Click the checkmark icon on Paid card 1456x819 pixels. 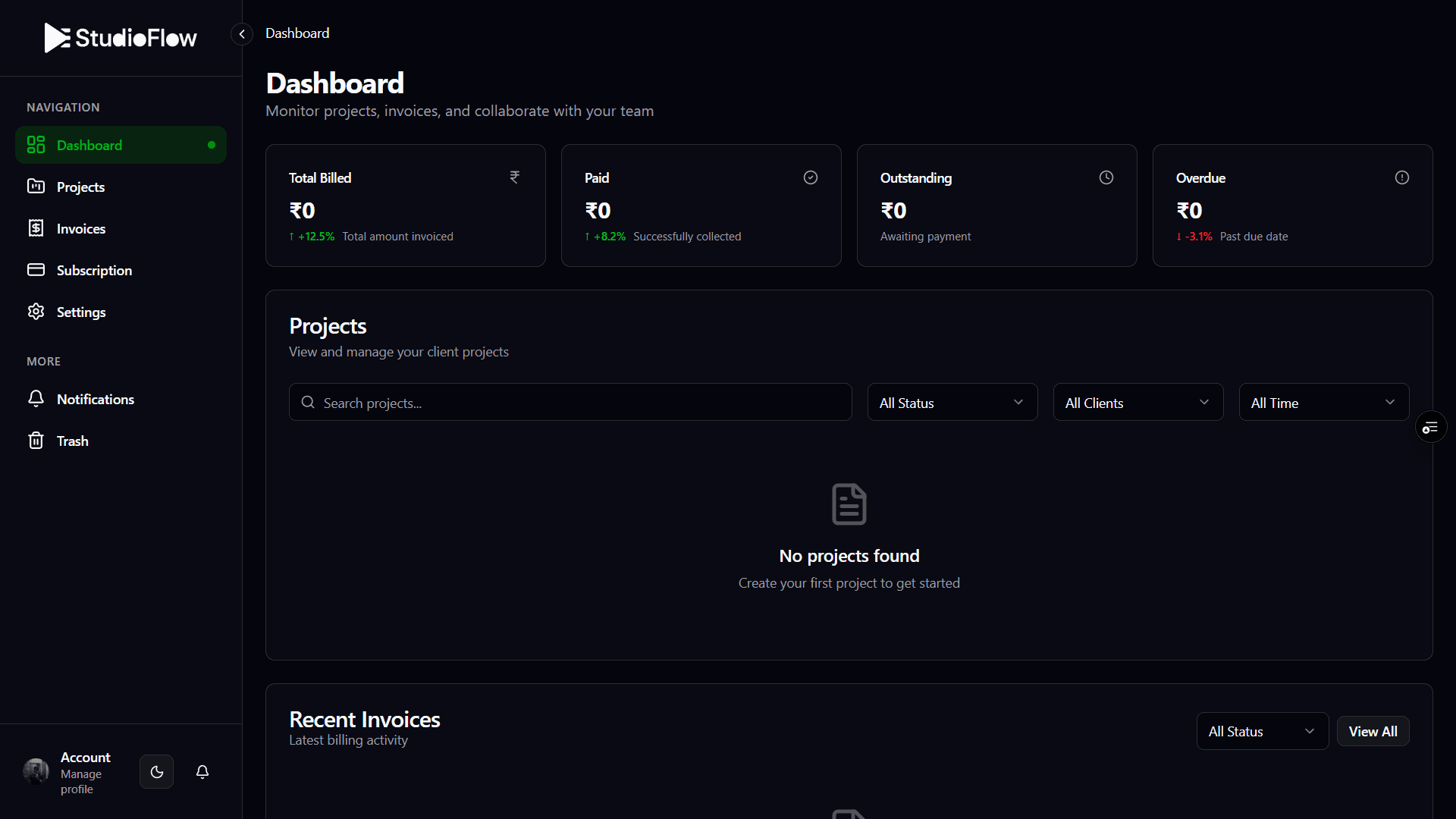tap(811, 177)
